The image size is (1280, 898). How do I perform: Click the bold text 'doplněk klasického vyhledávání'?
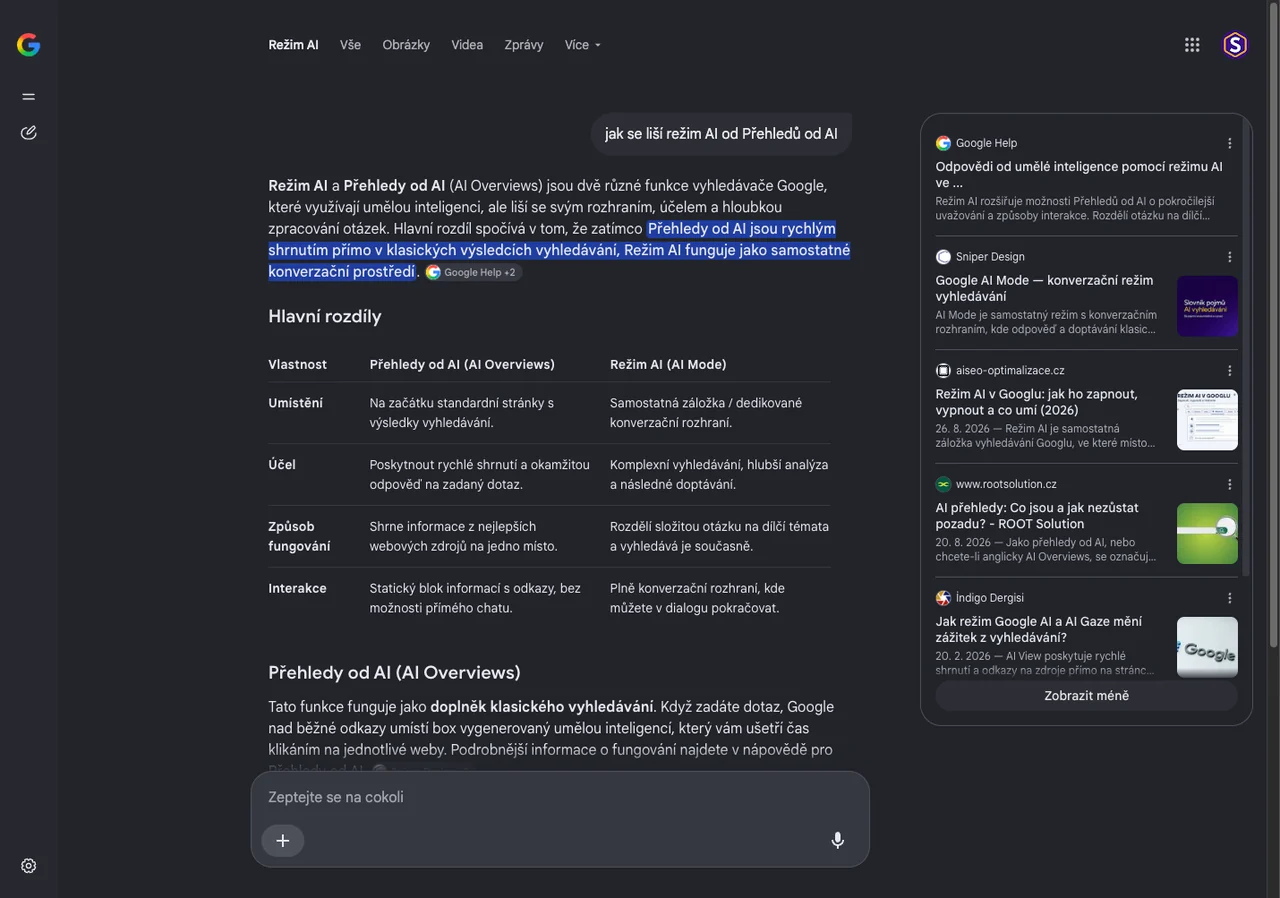[x=541, y=707]
